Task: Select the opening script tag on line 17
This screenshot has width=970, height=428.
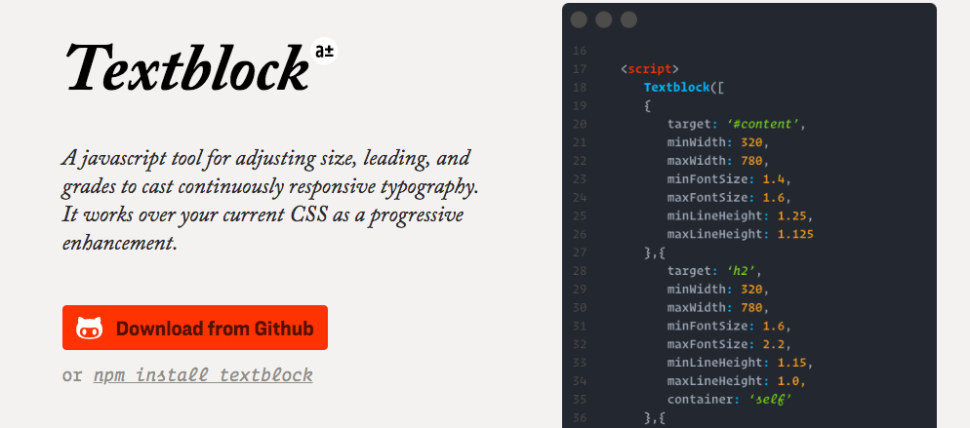Action: [x=649, y=69]
